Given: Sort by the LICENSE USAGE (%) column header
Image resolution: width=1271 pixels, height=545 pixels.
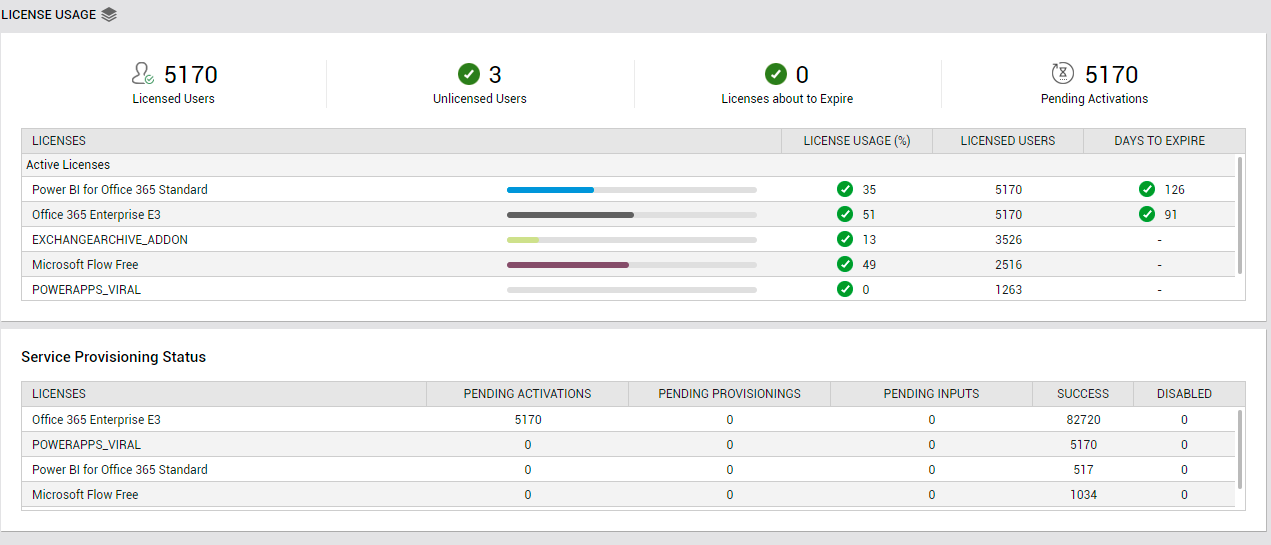Looking at the screenshot, I should coord(857,141).
